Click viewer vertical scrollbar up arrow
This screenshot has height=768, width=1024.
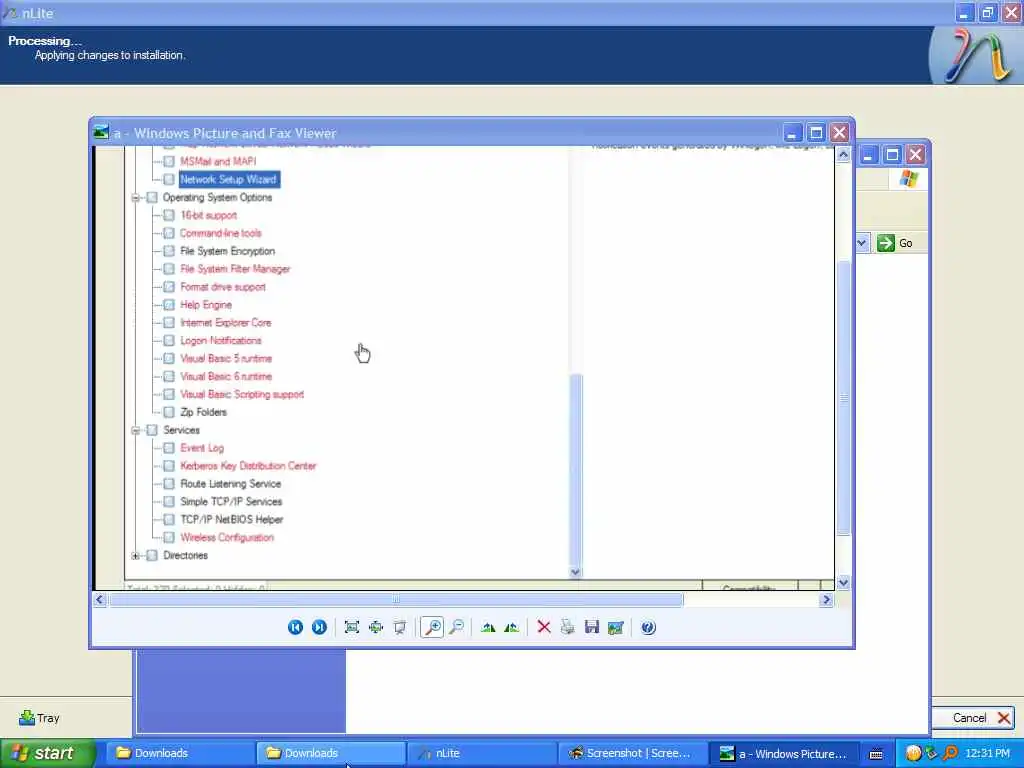pyautogui.click(x=843, y=155)
